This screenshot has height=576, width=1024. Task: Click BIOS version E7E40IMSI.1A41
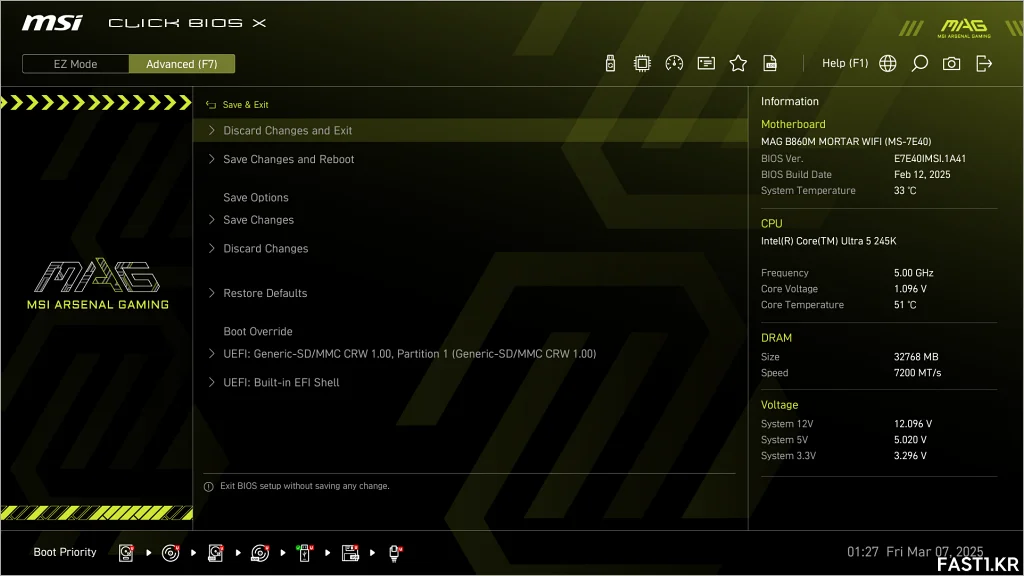pyautogui.click(x=929, y=159)
